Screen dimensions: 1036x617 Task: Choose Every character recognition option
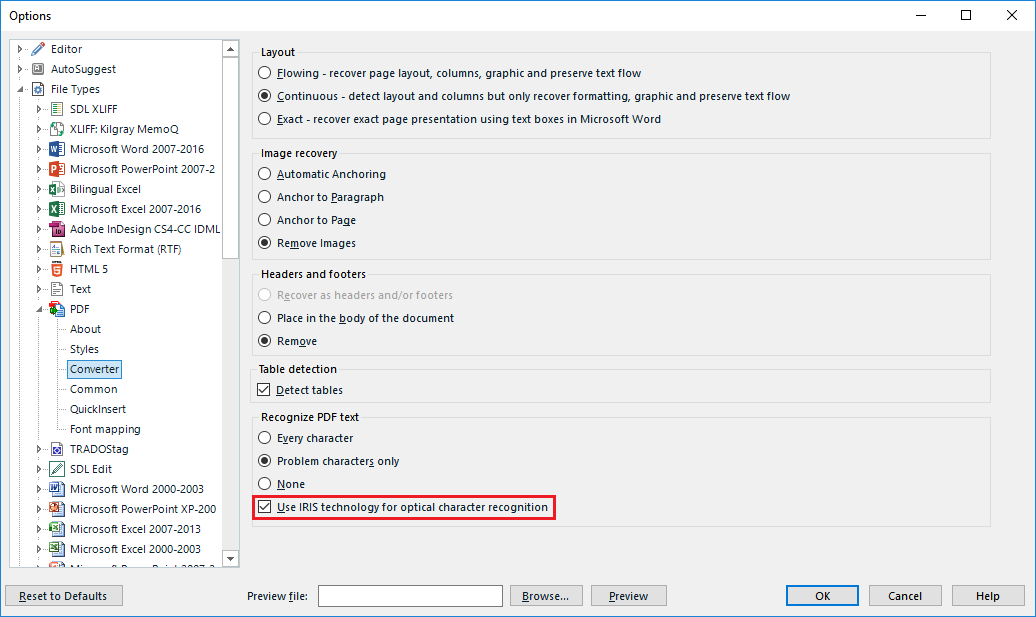[x=265, y=437]
